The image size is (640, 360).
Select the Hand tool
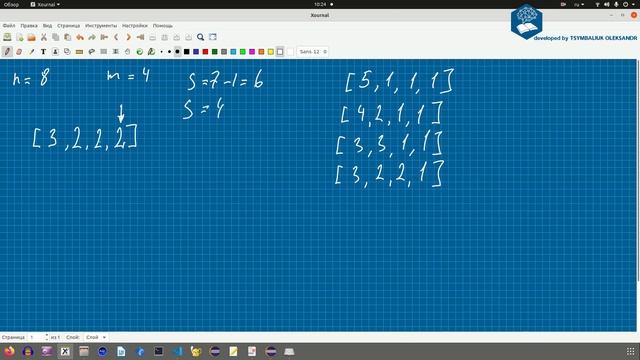tap(128, 52)
